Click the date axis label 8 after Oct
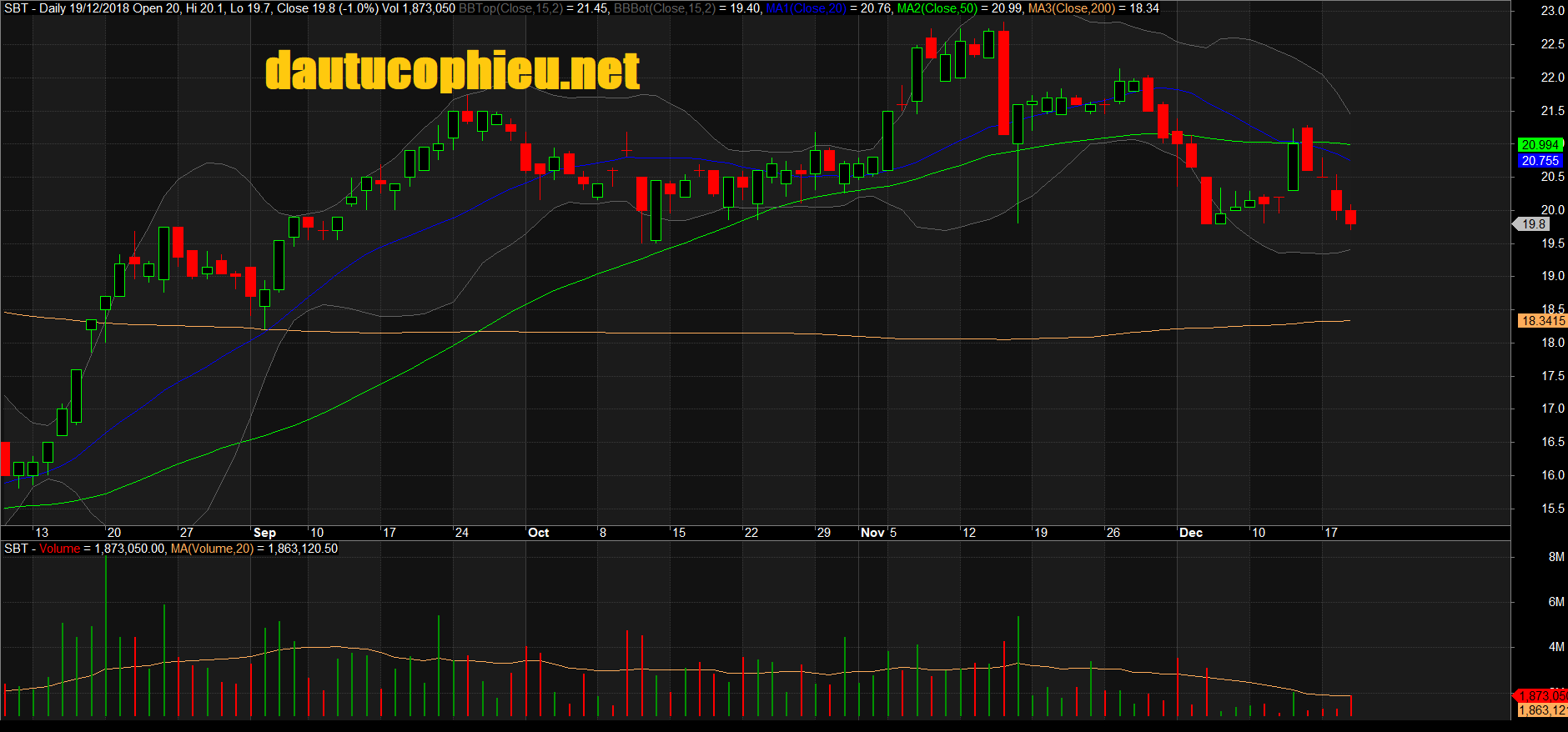This screenshot has height=732, width=1568. (x=603, y=533)
